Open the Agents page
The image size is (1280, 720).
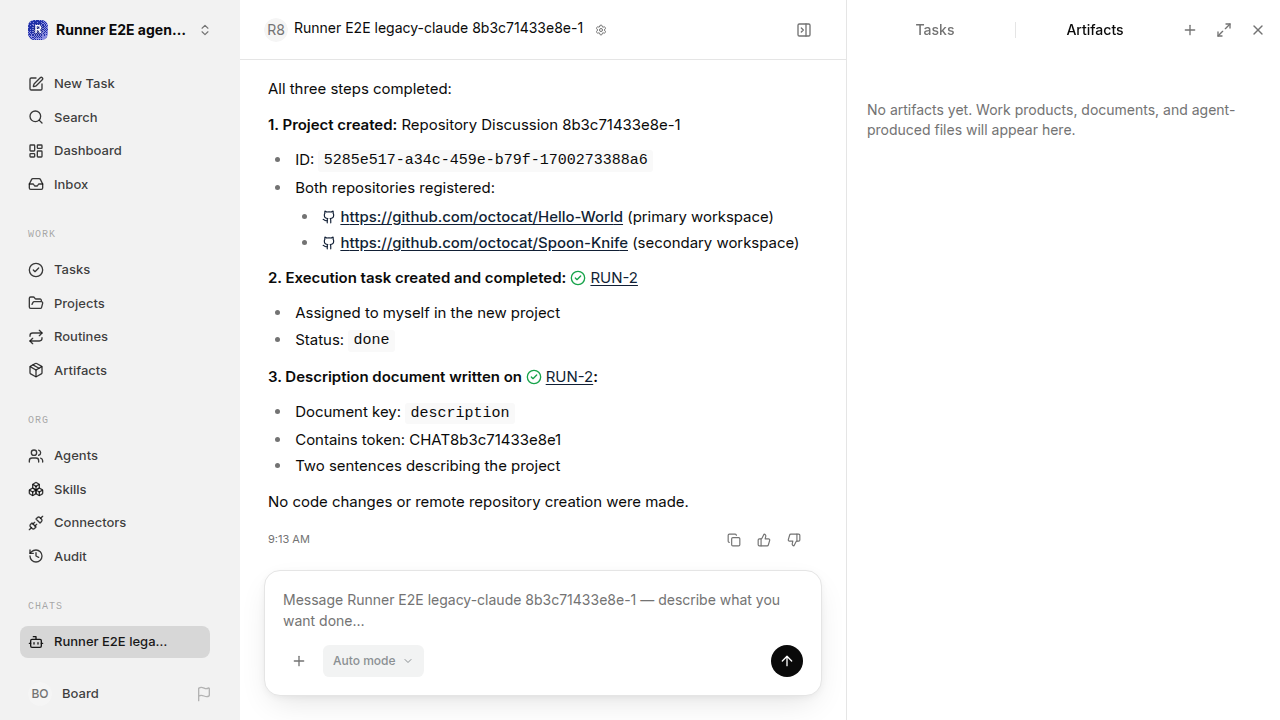pos(115,455)
